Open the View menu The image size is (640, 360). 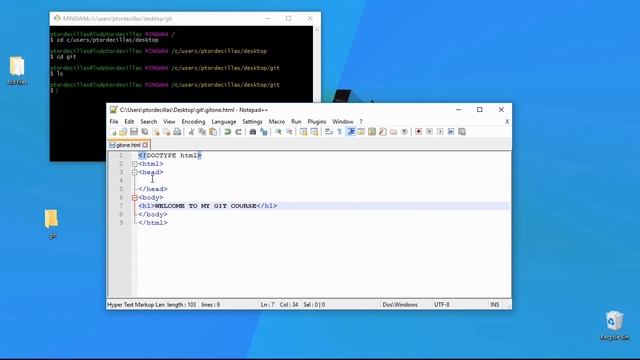pos(169,122)
